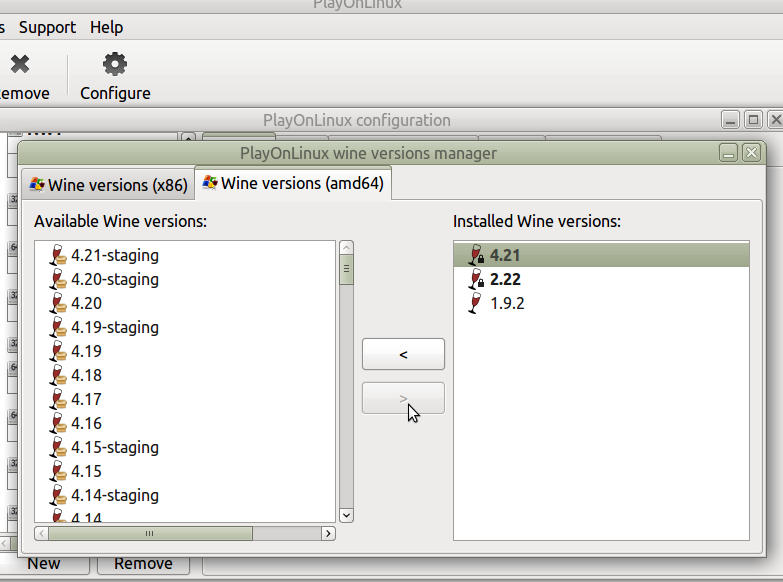Click the '<' uninstall version button
Viewport: 783px width, 582px height.
pos(403,354)
